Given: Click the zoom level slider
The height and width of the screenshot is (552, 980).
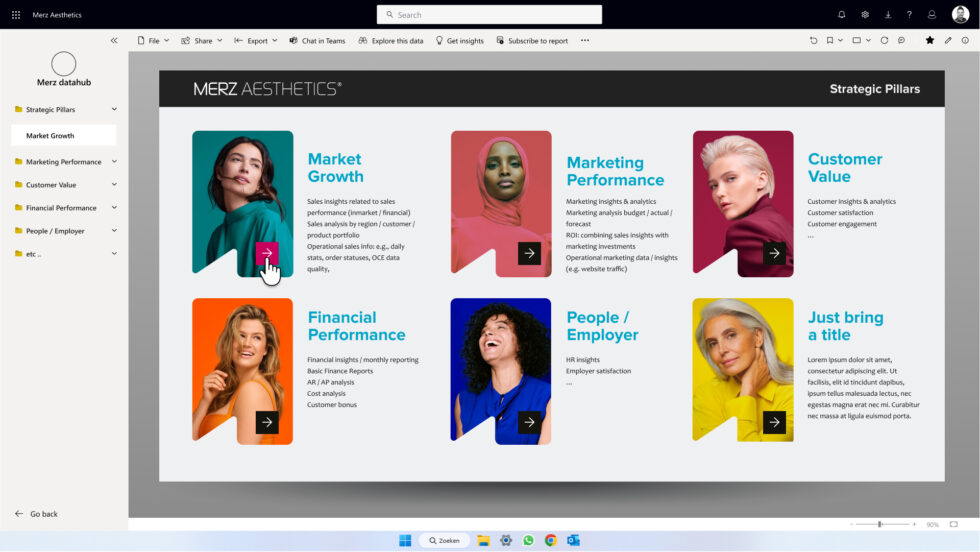Looking at the screenshot, I should pyautogui.click(x=880, y=524).
